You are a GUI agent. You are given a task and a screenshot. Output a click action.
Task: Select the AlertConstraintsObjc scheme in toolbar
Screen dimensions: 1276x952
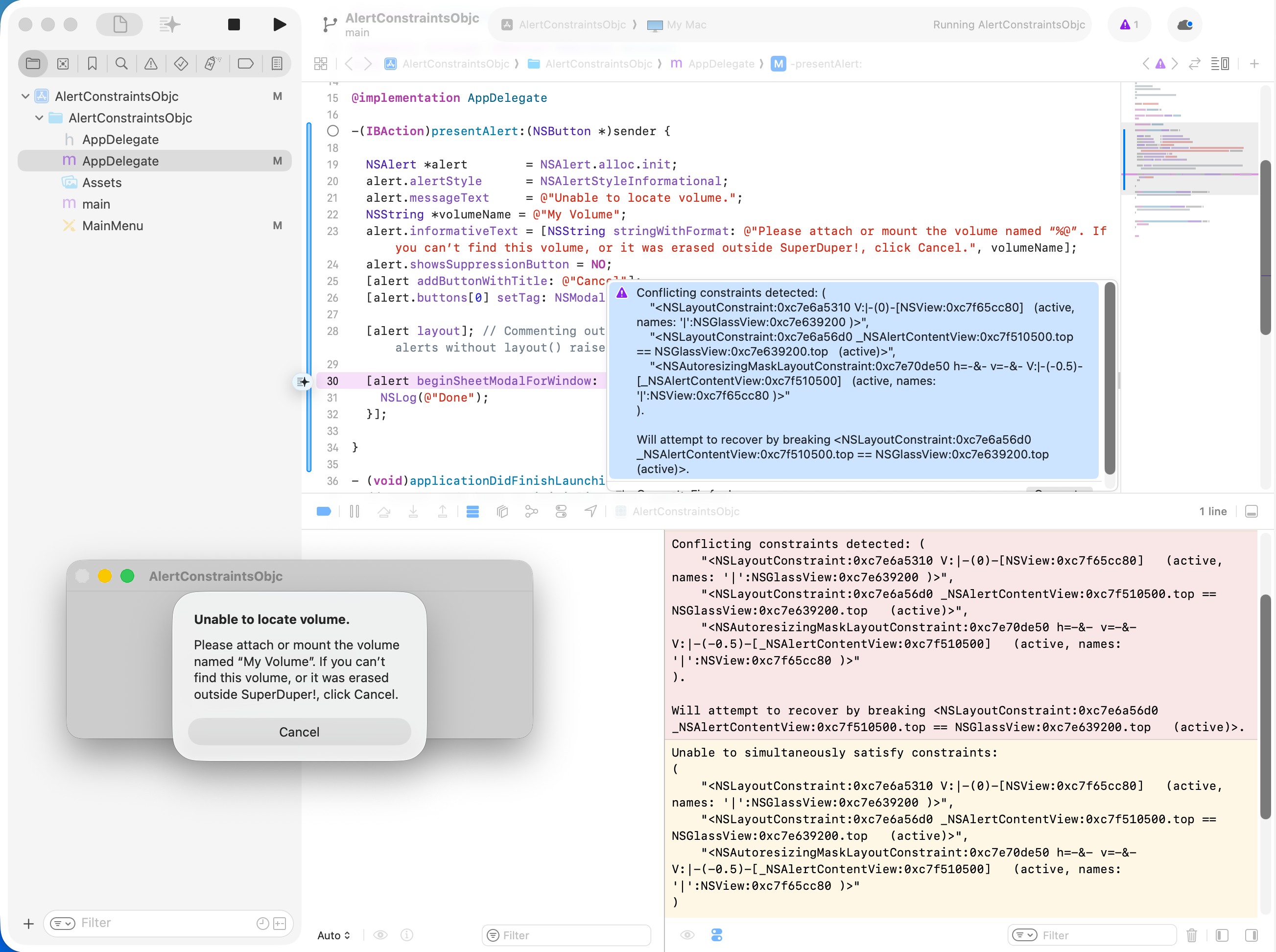click(564, 24)
